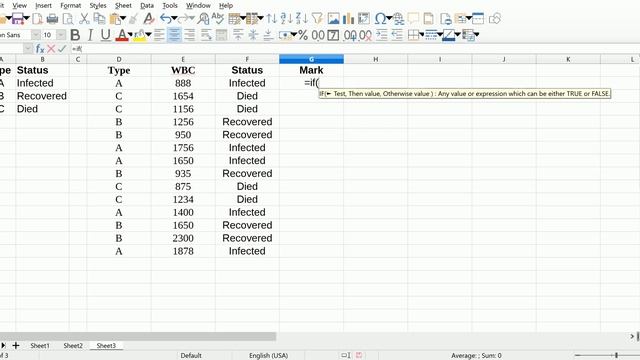This screenshot has width=640, height=360.
Task: Click Average; Sum: 0 status field
Action: [476, 356]
